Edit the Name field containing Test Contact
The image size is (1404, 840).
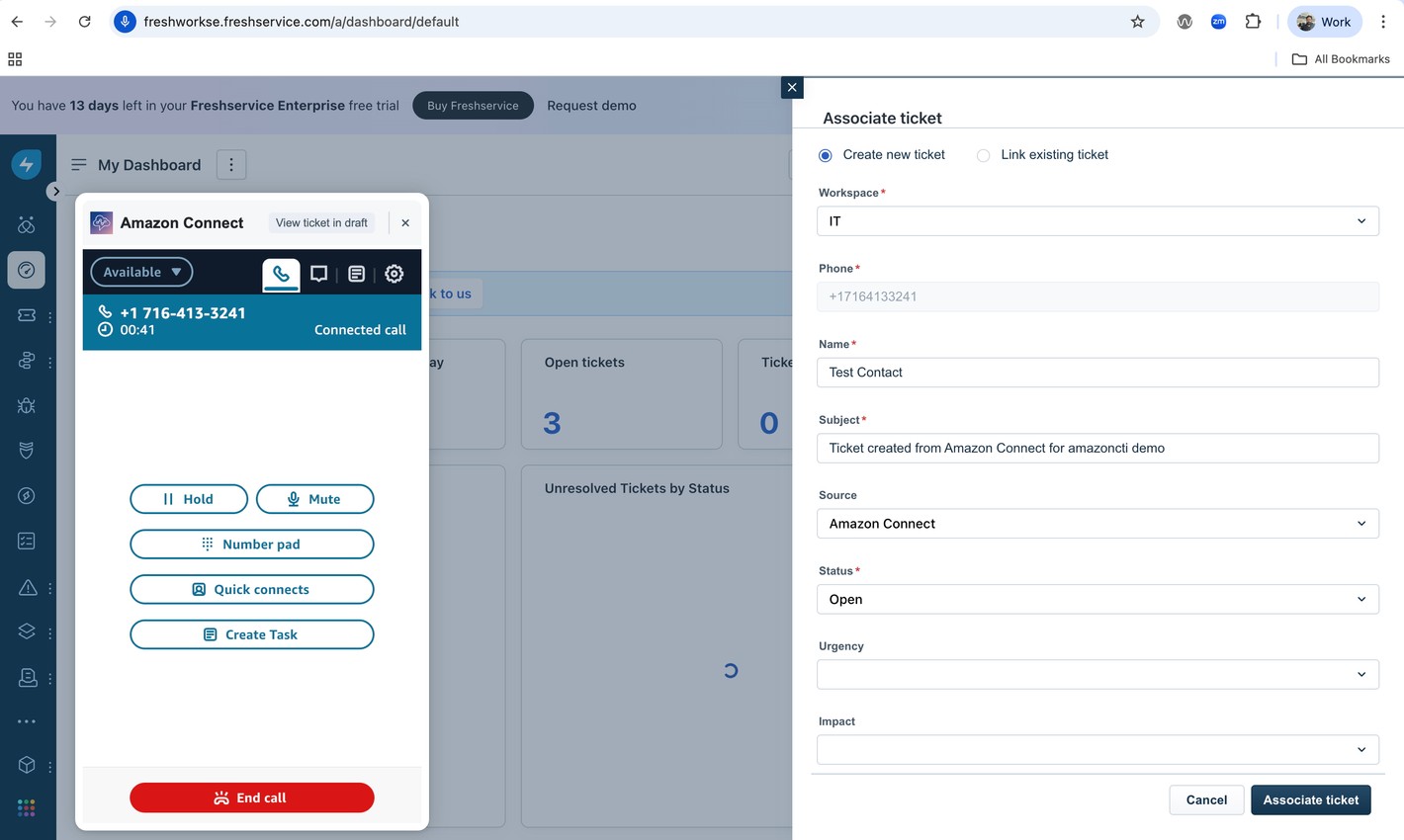(x=1097, y=373)
